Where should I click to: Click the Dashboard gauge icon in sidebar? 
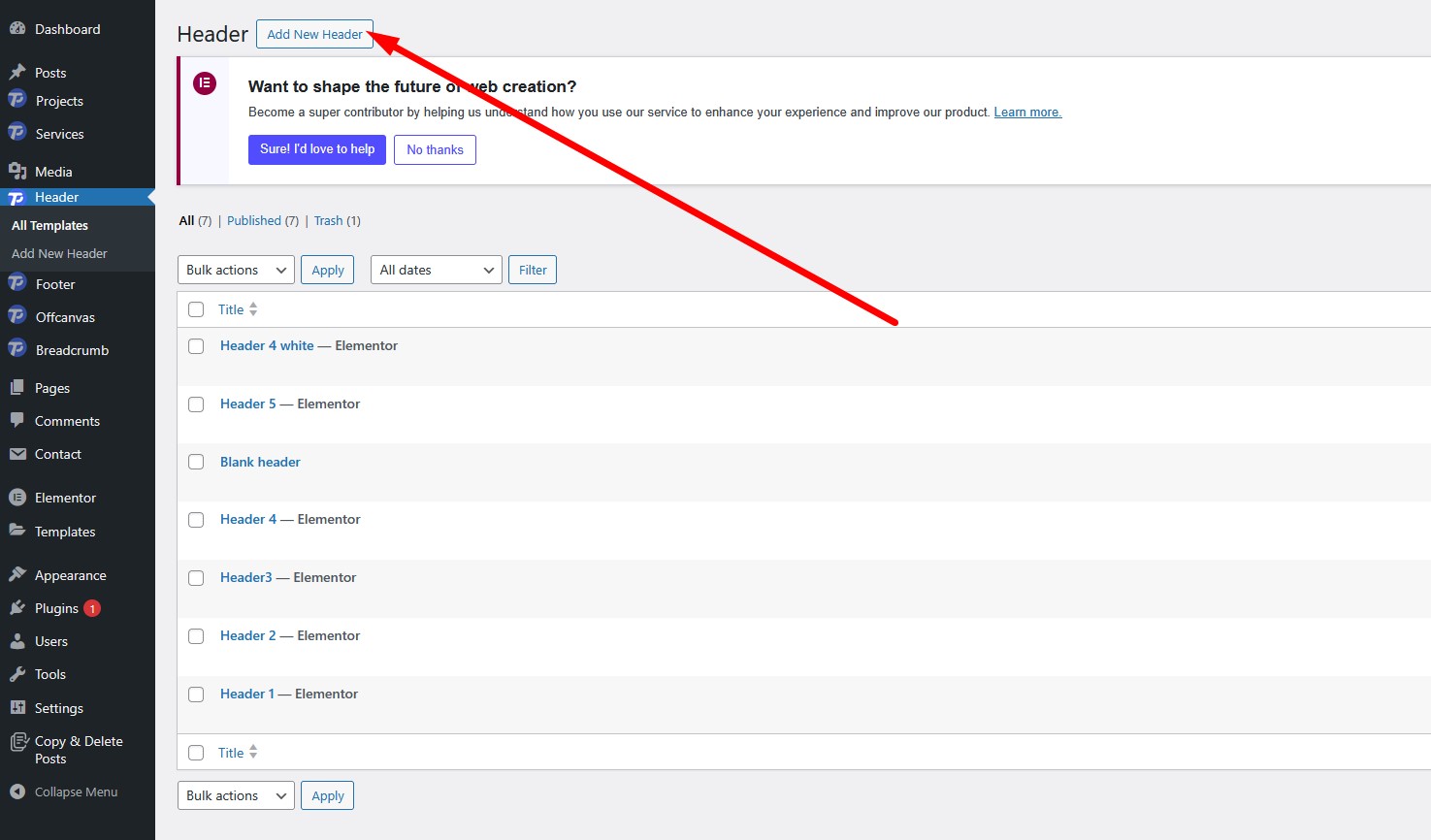(16, 29)
